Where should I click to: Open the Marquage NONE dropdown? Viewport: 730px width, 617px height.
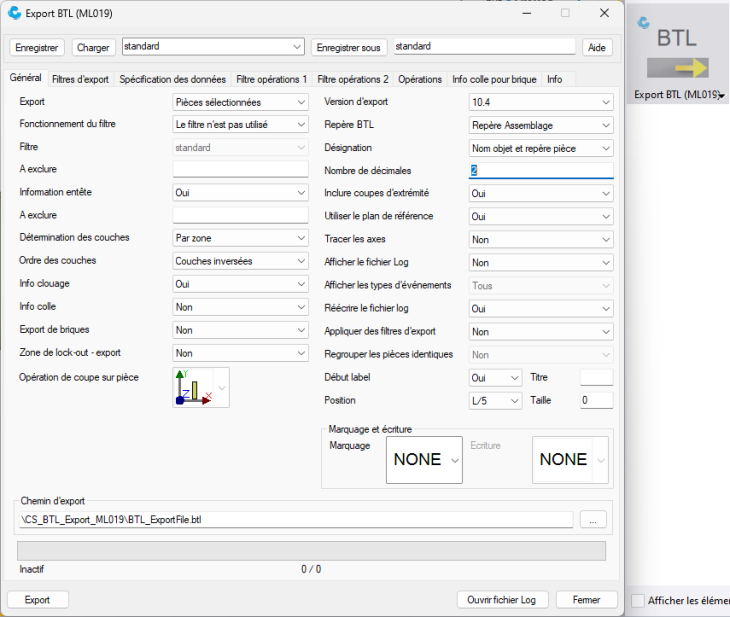[x=424, y=460]
